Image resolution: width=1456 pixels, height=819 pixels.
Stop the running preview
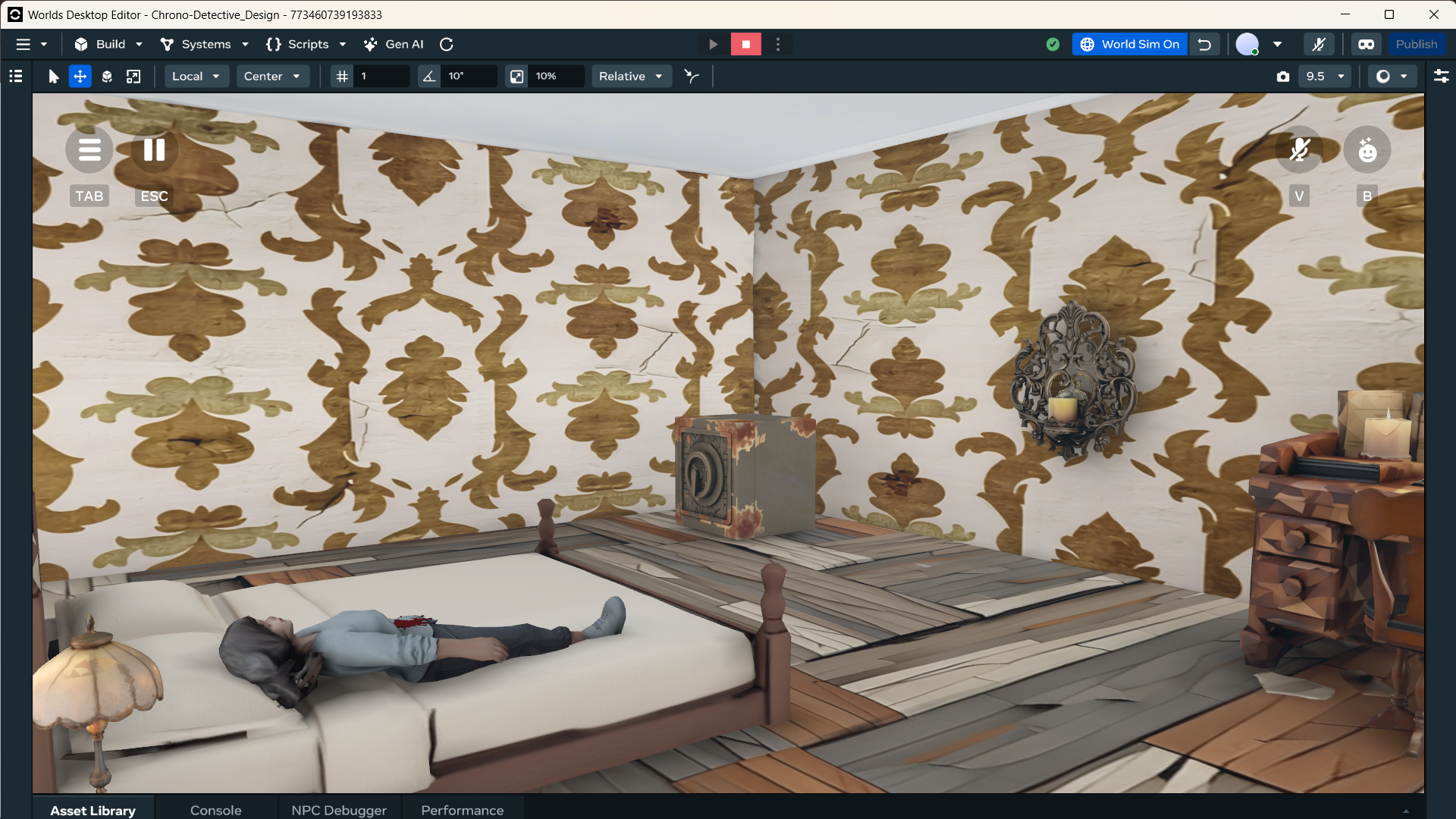coord(745,45)
